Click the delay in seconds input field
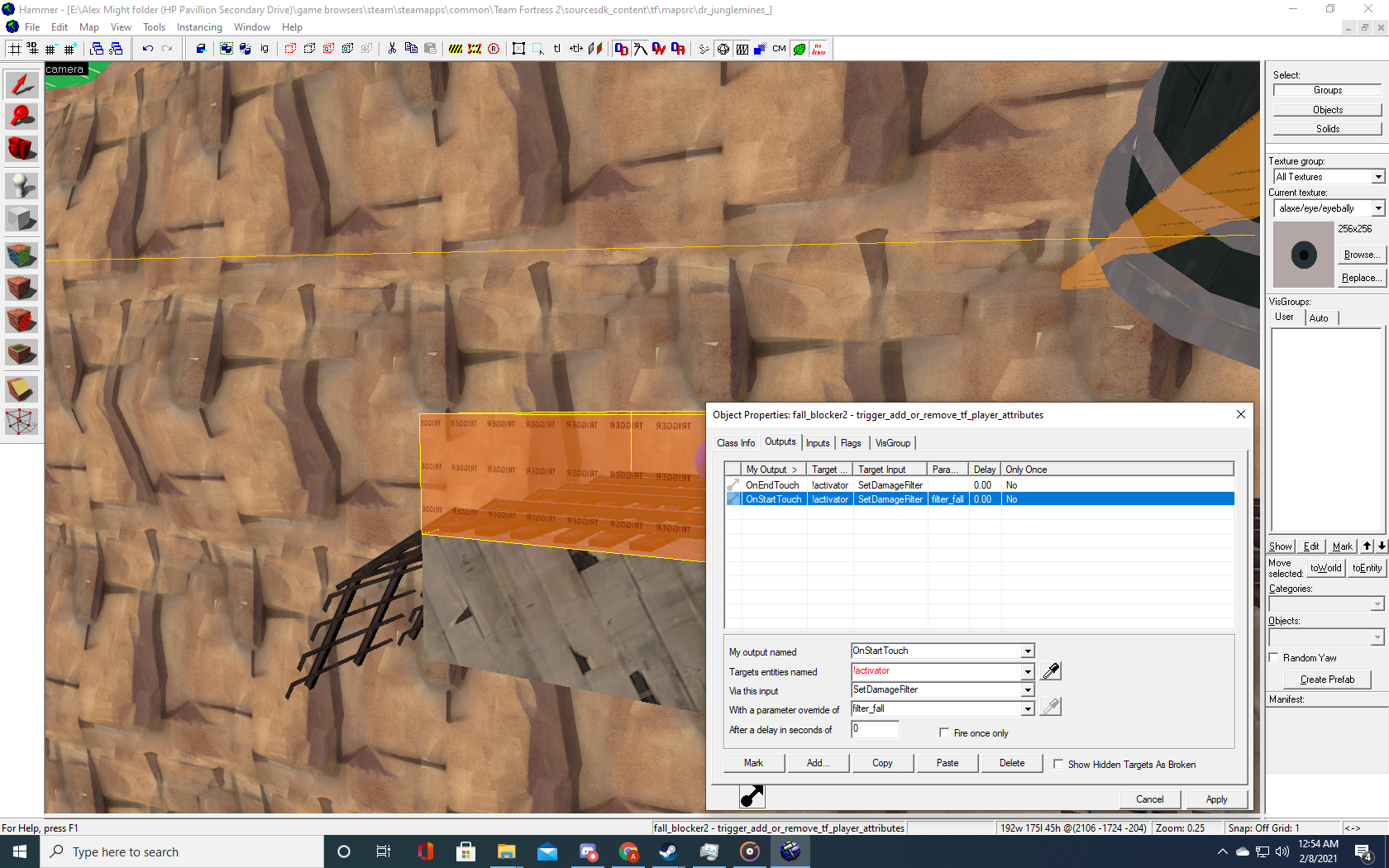This screenshot has width=1389, height=868. click(875, 729)
